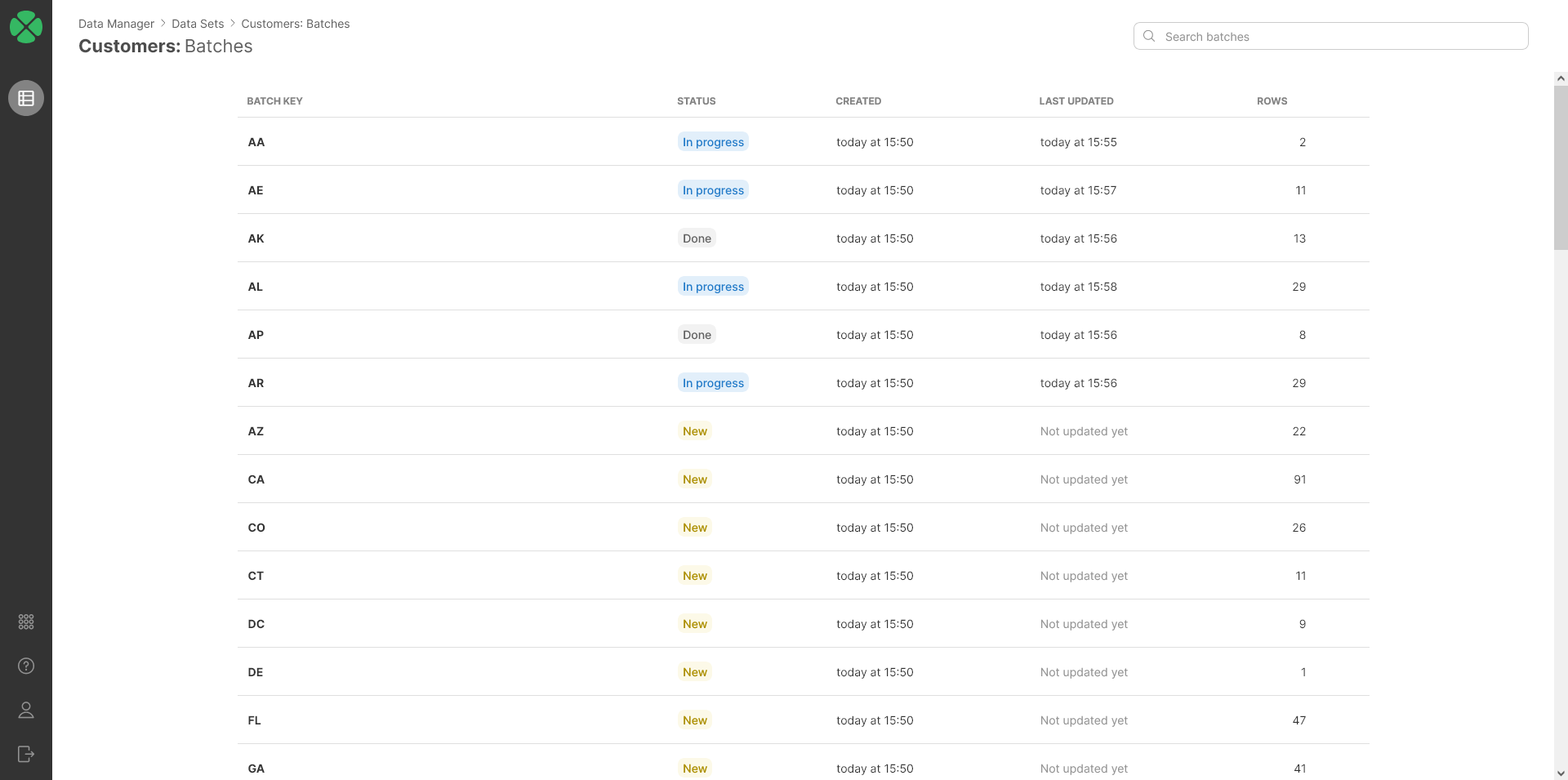The width and height of the screenshot is (1568, 780).
Task: Sort by the Status column header
Action: pos(696,101)
